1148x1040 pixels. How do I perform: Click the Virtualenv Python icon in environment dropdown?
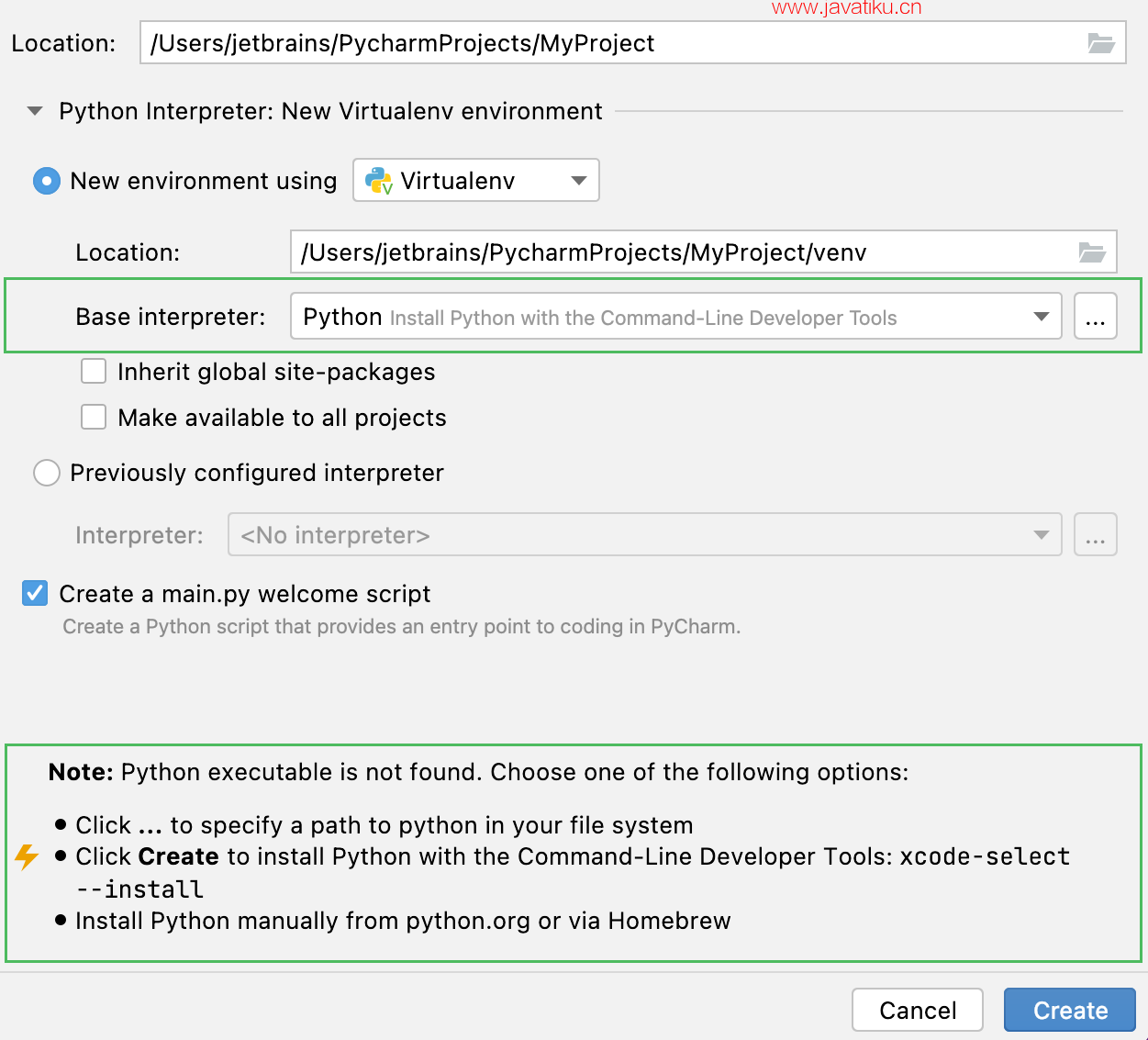pyautogui.click(x=379, y=181)
